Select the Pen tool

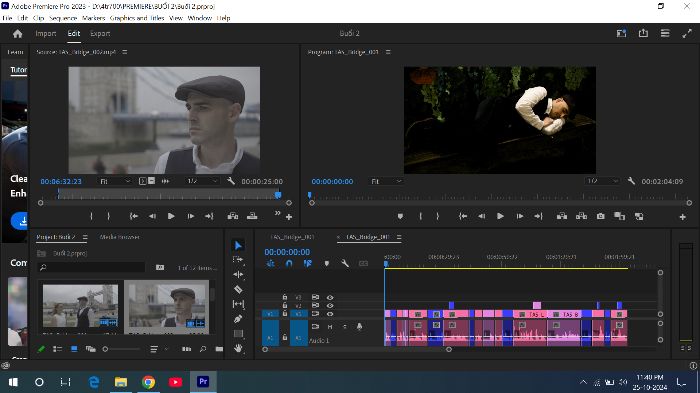point(238,319)
